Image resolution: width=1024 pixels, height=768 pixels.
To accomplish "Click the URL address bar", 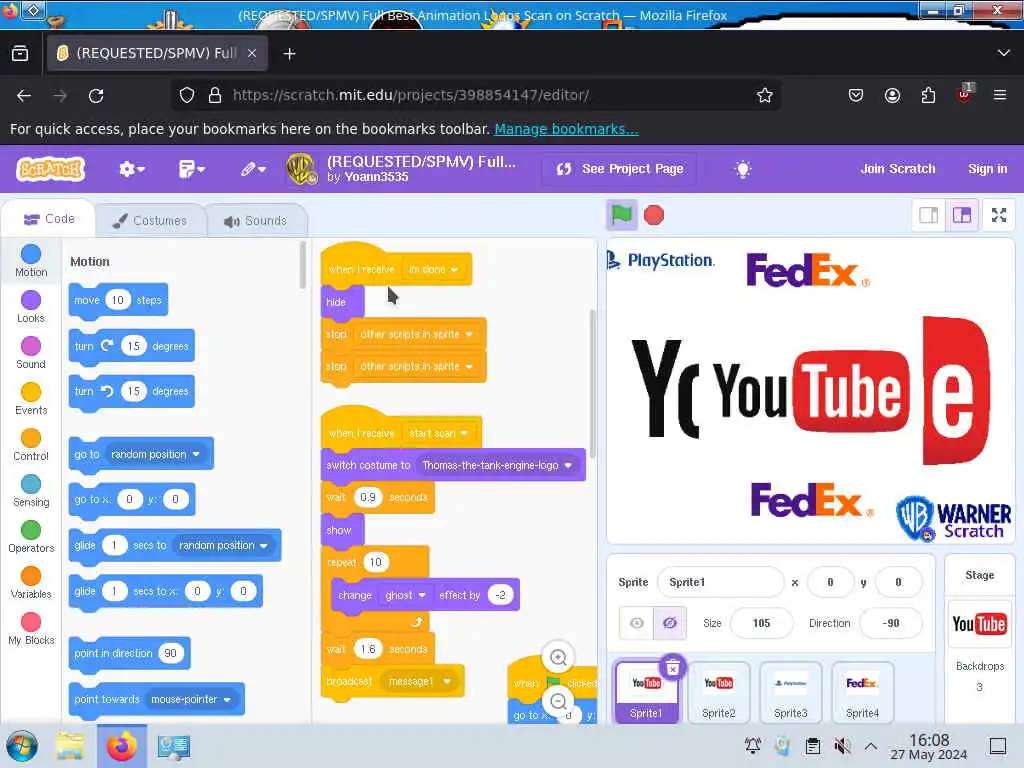I will pos(477,95).
